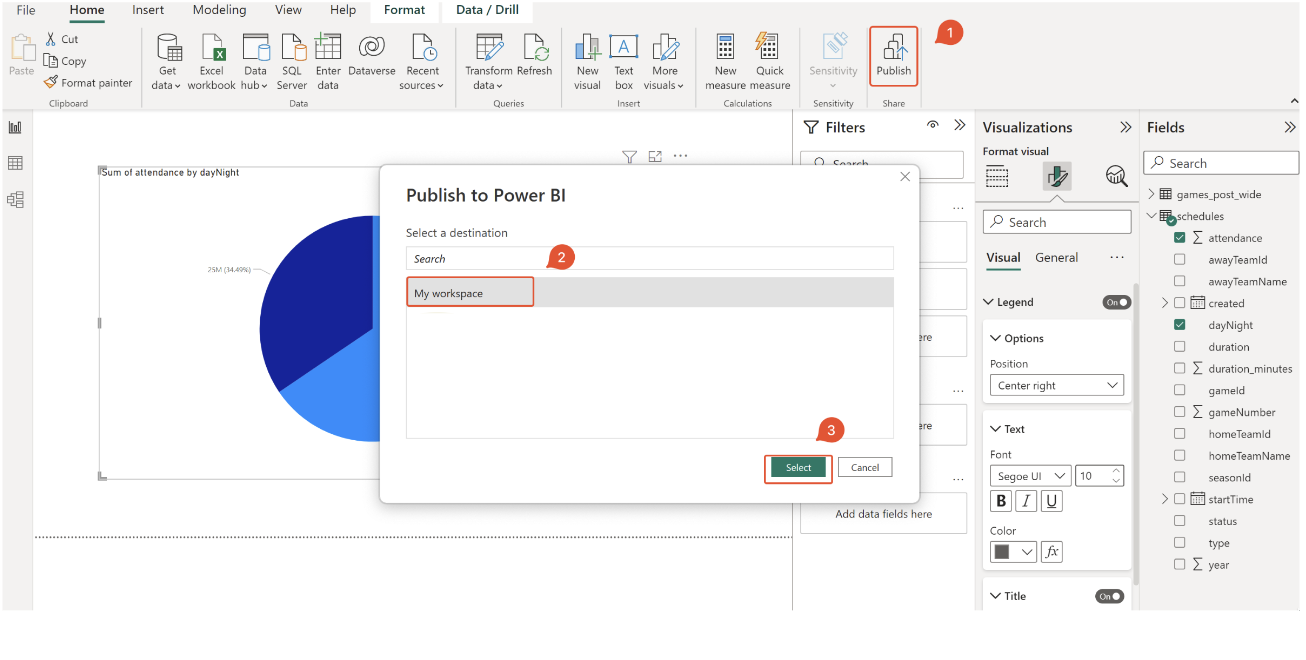The width and height of the screenshot is (1306, 660).
Task: Open Format visual brush icon
Action: coord(1057,176)
